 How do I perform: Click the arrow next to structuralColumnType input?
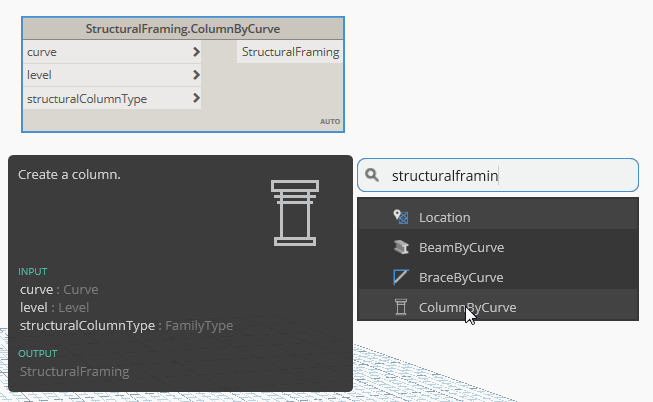[x=196, y=98]
